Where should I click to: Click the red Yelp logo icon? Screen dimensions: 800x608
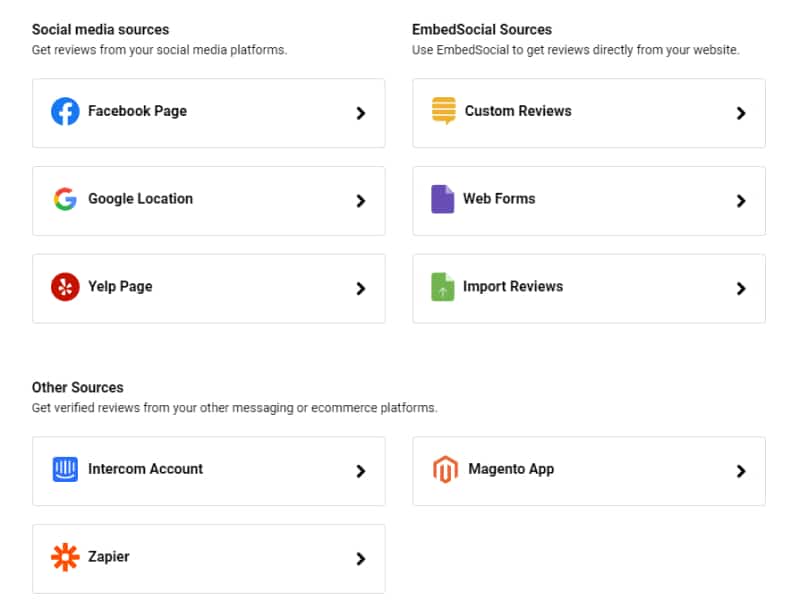pos(65,287)
